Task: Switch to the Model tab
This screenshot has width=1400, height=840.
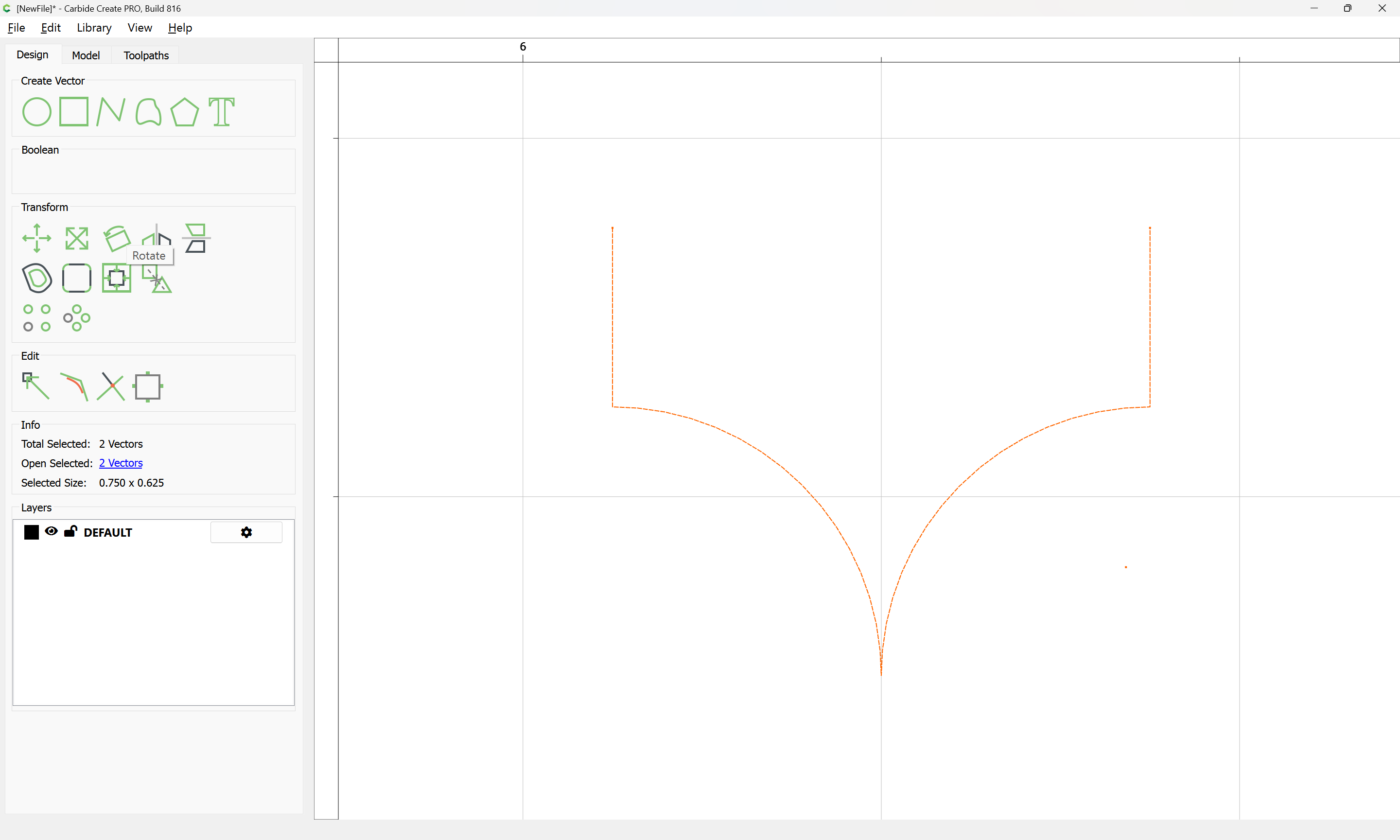Action: pos(86,55)
